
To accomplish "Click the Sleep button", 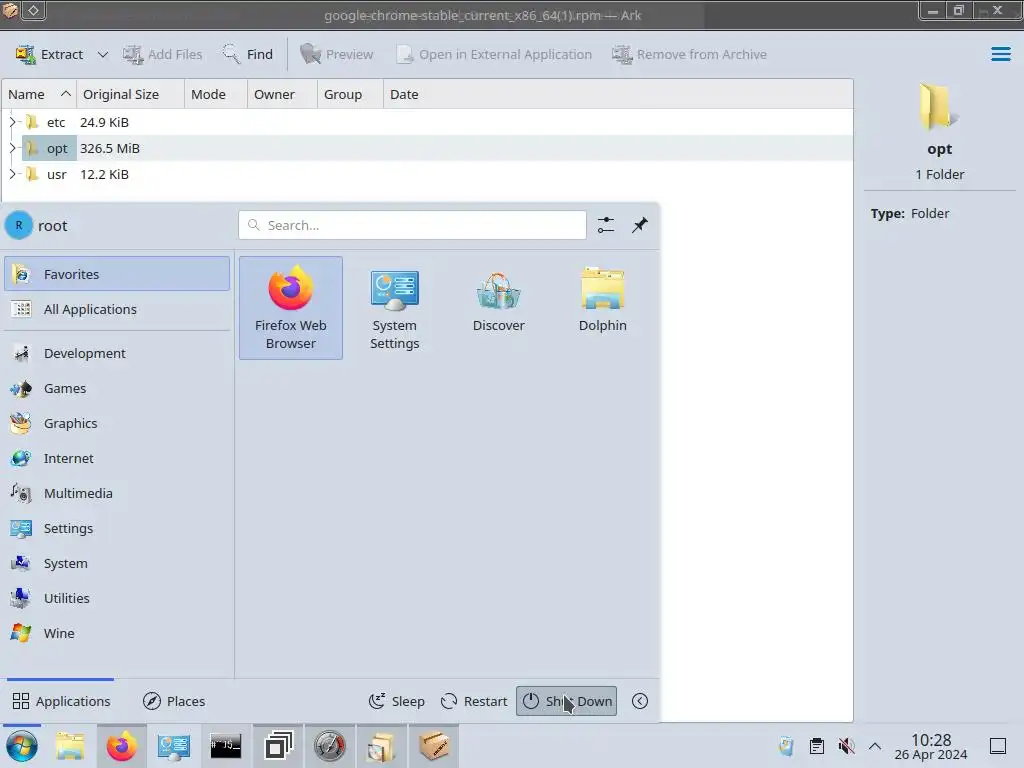I will click(397, 701).
